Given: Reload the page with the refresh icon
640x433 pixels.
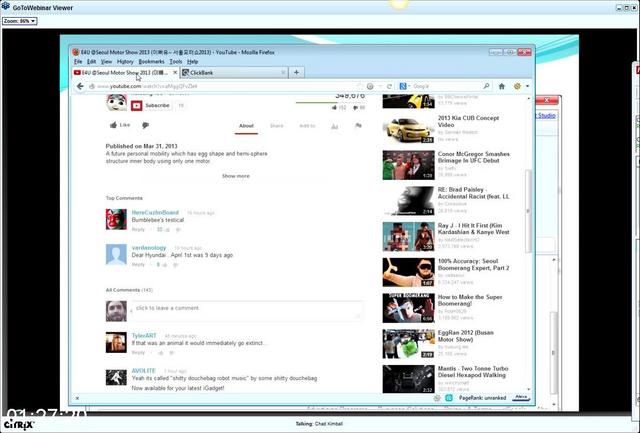Looking at the screenshot, I should click(x=389, y=87).
